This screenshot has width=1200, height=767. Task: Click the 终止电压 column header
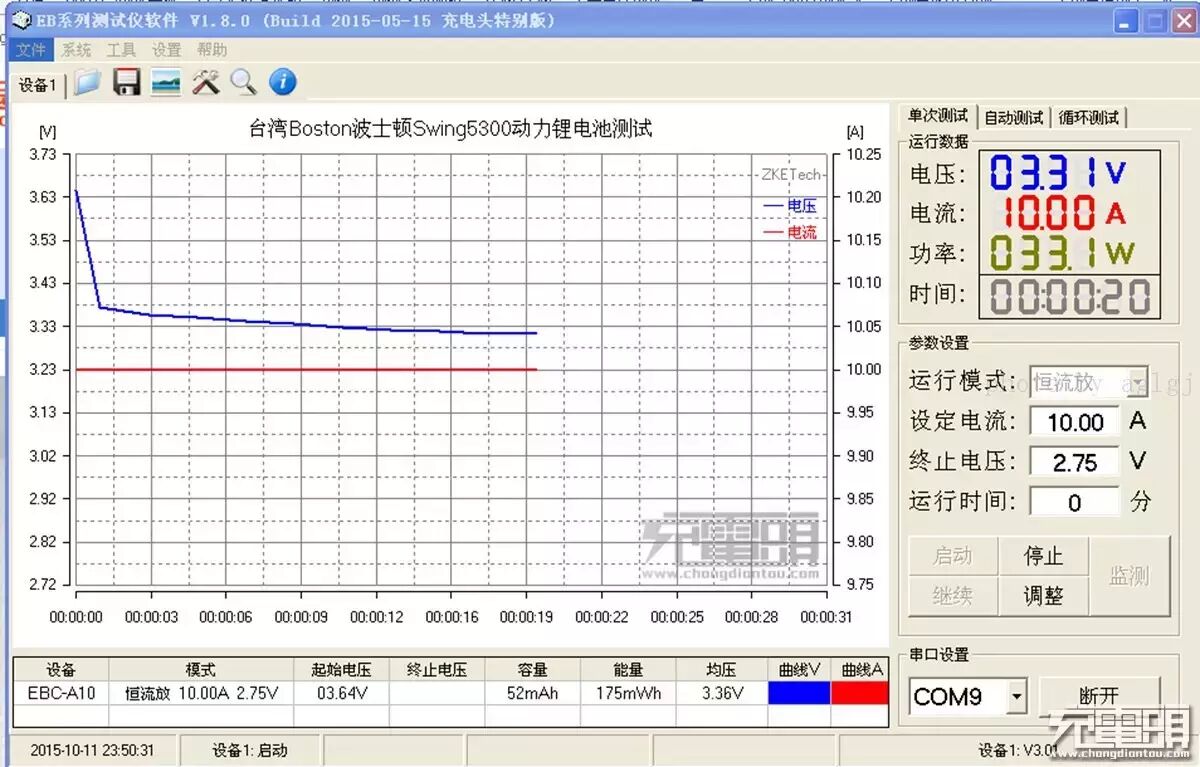437,669
